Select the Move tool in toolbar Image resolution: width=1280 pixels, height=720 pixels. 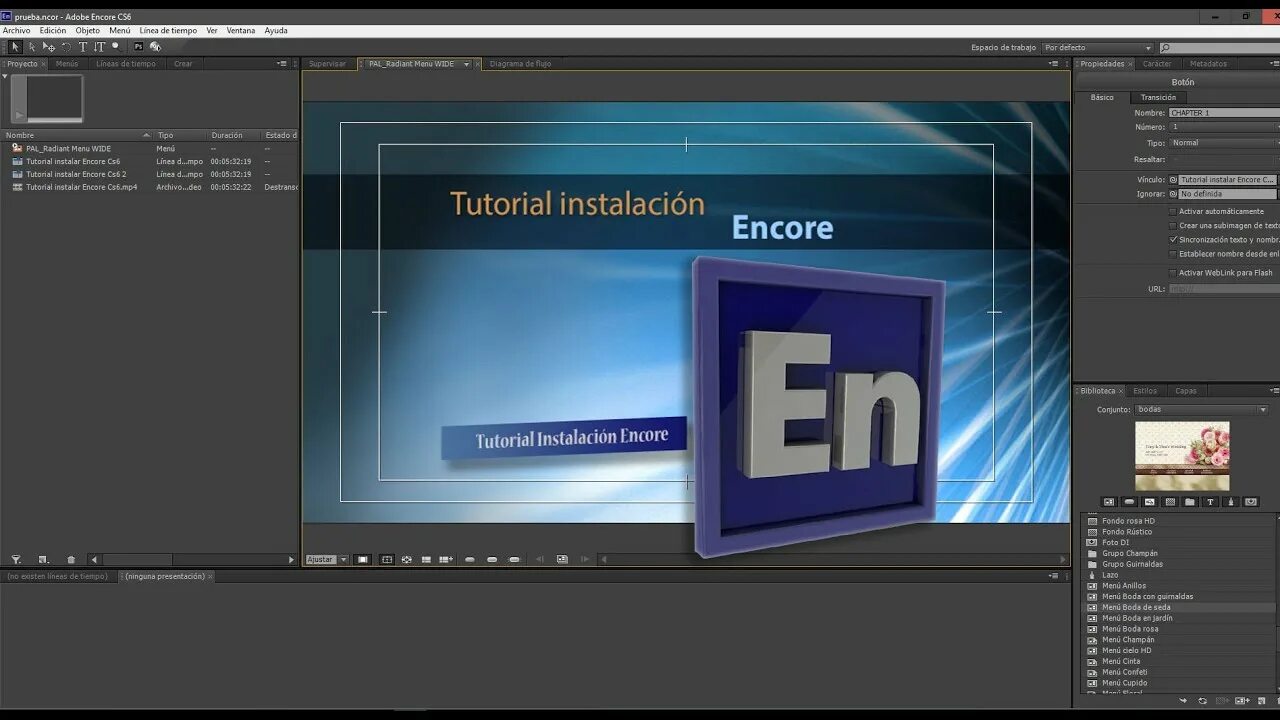(x=48, y=47)
